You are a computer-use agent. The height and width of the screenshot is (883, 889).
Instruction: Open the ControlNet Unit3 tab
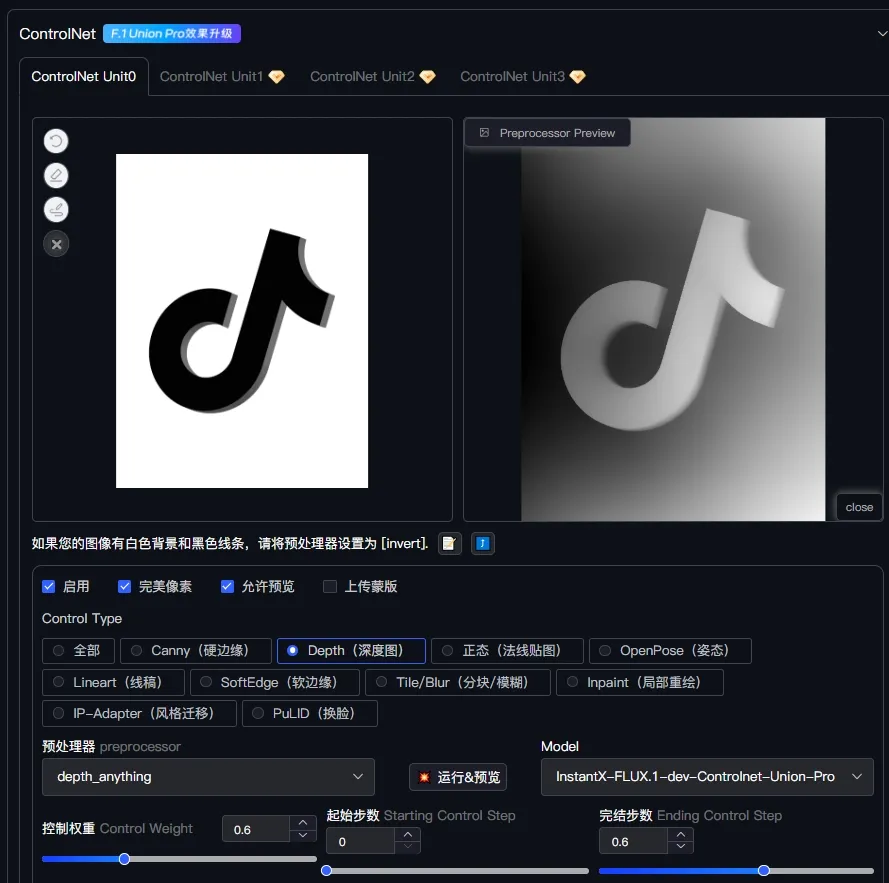pyautogui.click(x=522, y=77)
